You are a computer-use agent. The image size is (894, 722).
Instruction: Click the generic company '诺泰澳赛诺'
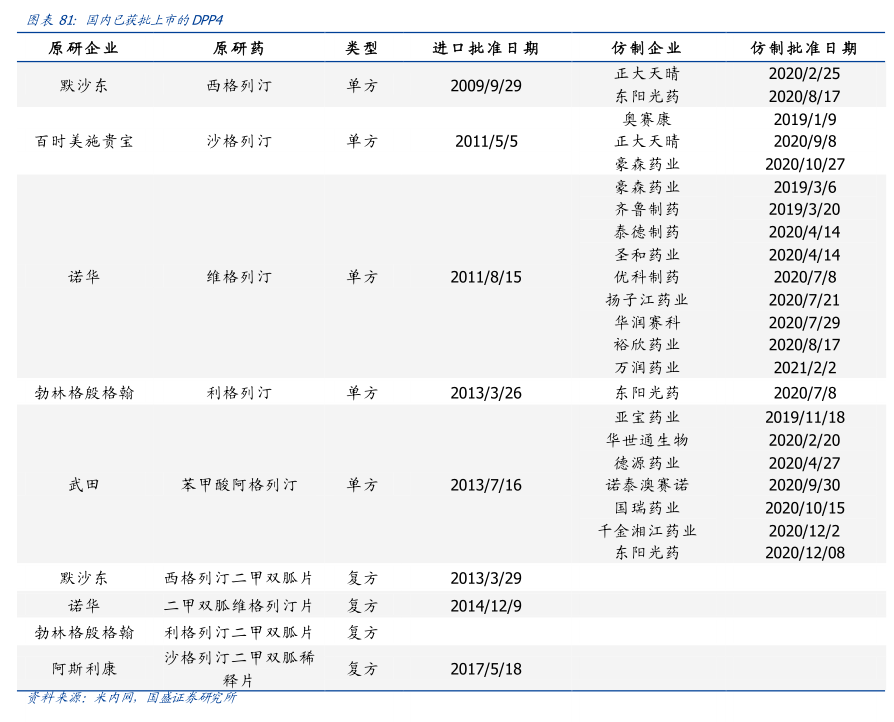[x=647, y=485]
